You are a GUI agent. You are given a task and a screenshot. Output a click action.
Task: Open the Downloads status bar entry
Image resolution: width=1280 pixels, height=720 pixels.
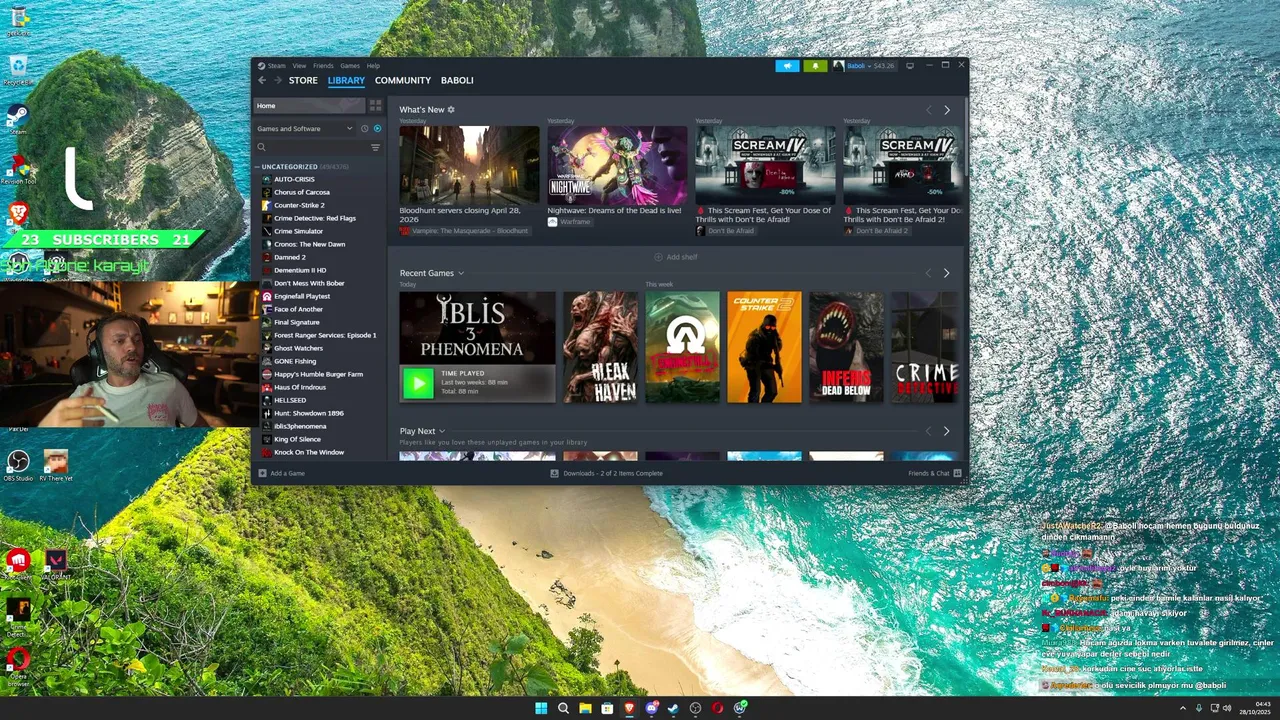tap(606, 473)
